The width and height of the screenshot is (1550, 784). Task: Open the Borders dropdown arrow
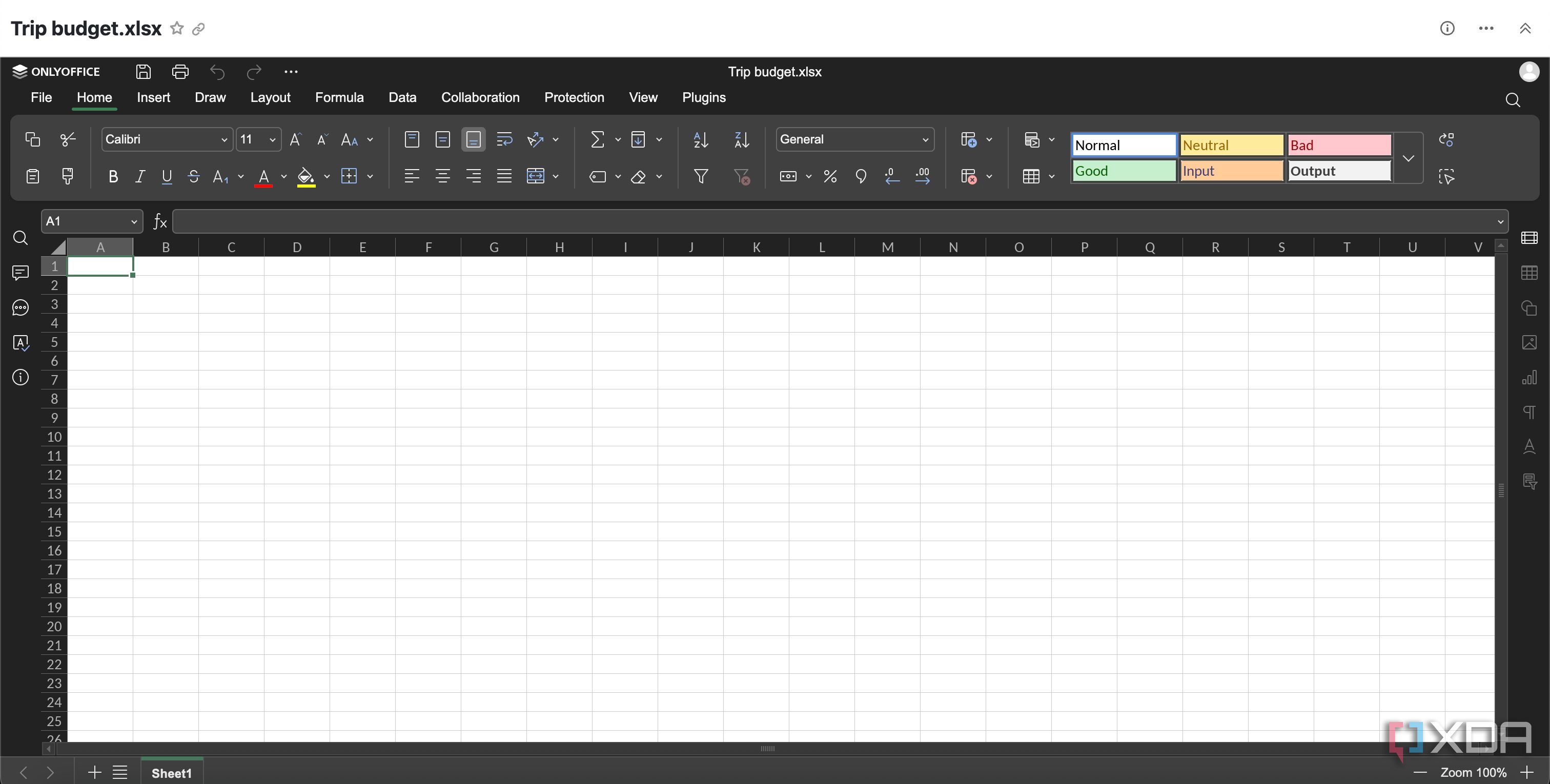tap(370, 176)
